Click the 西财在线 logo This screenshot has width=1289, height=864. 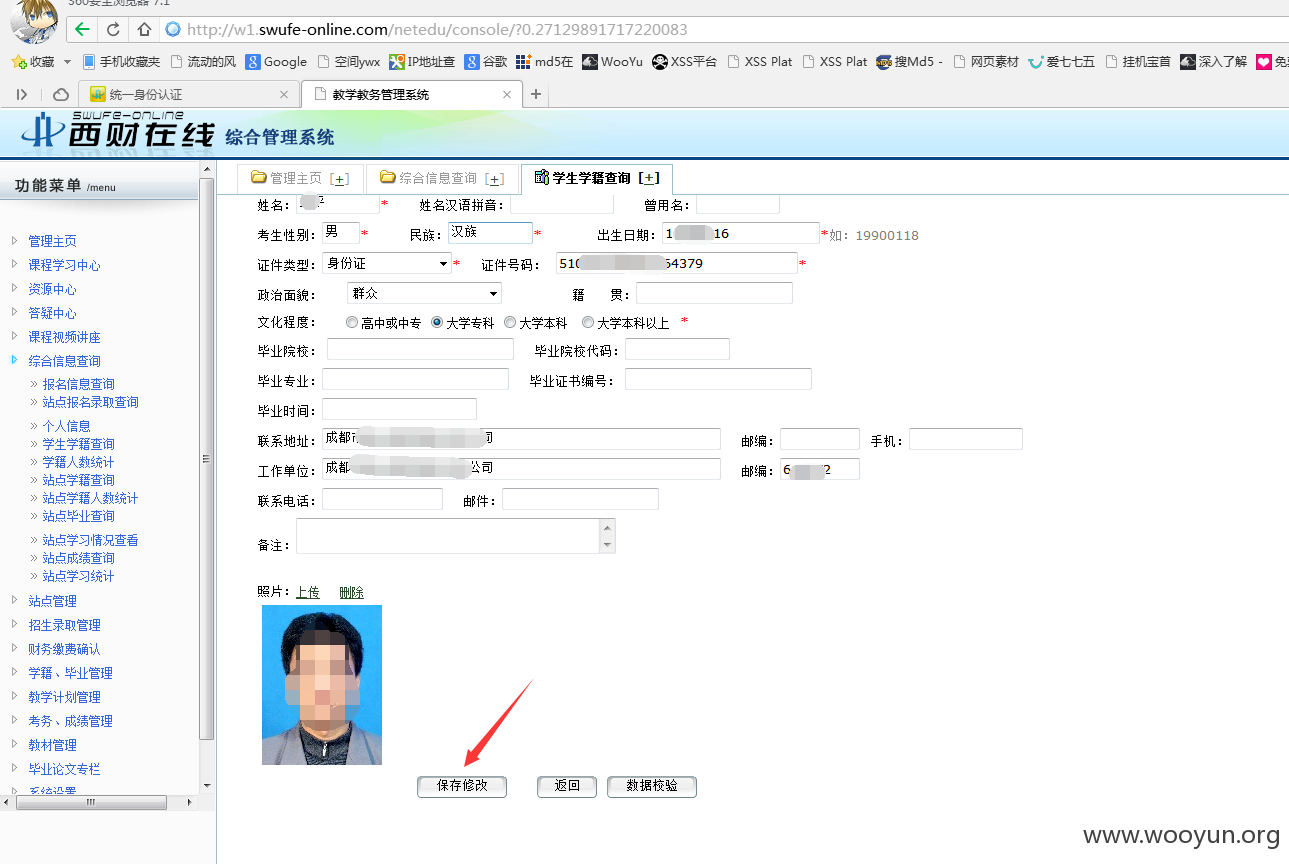(118, 131)
